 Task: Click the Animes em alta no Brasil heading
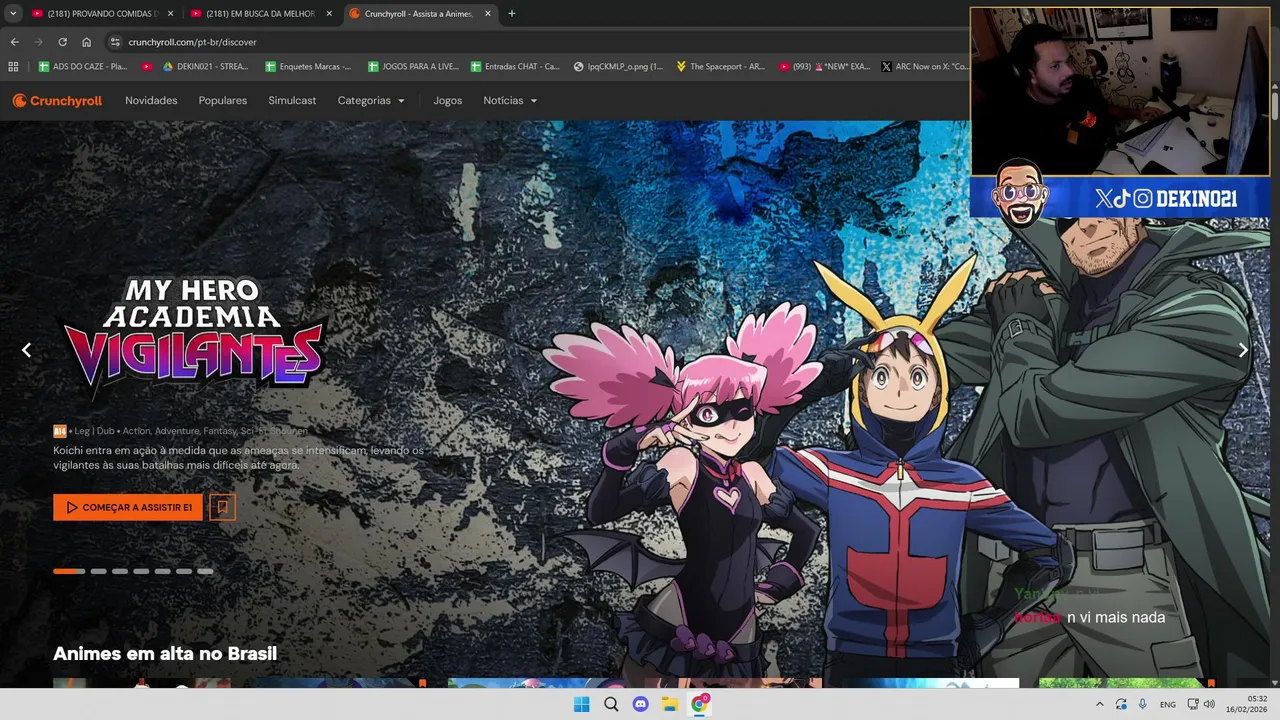(x=165, y=653)
